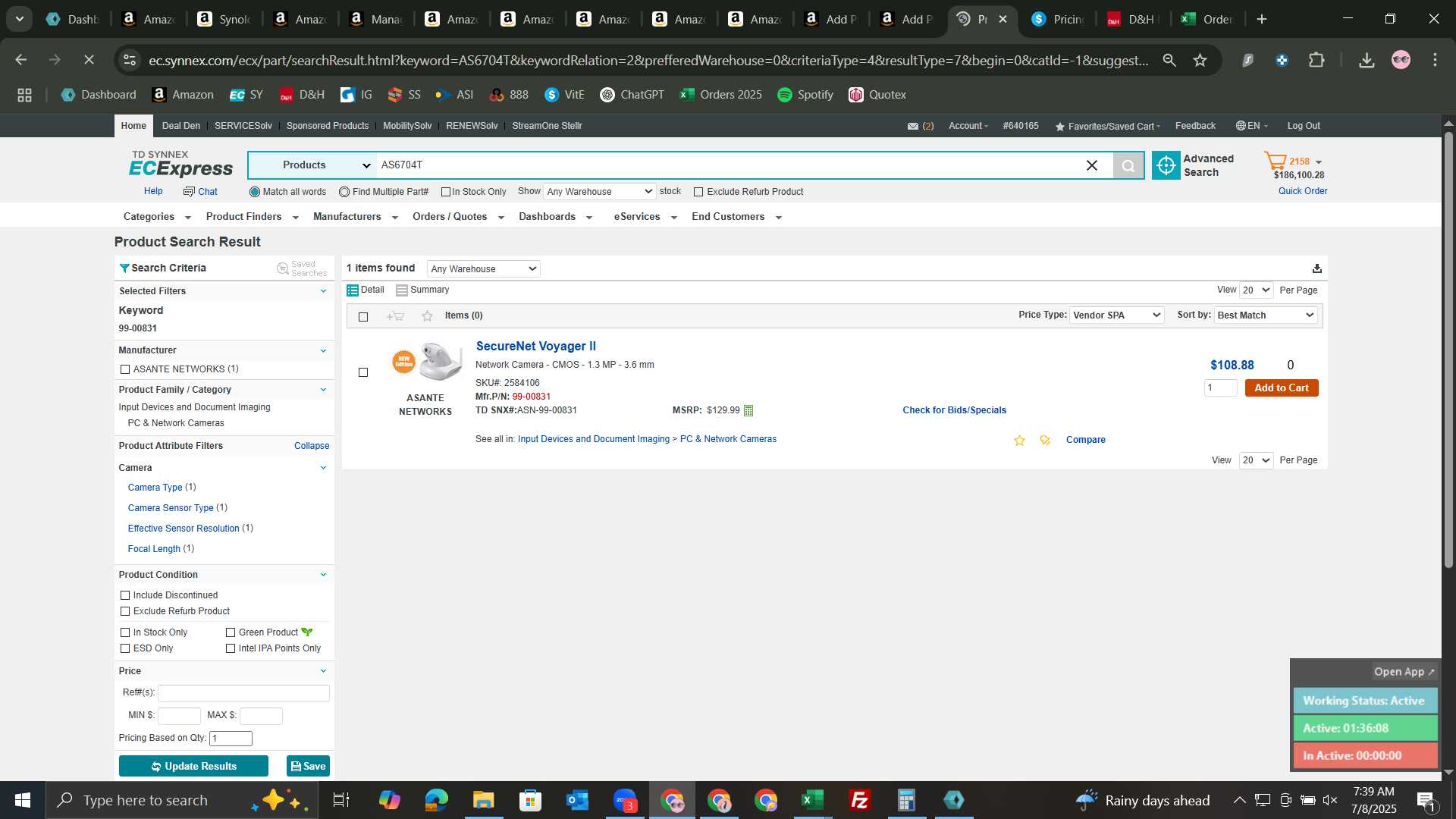
Task: Open results Any Warehouse dropdown
Action: tap(484, 268)
